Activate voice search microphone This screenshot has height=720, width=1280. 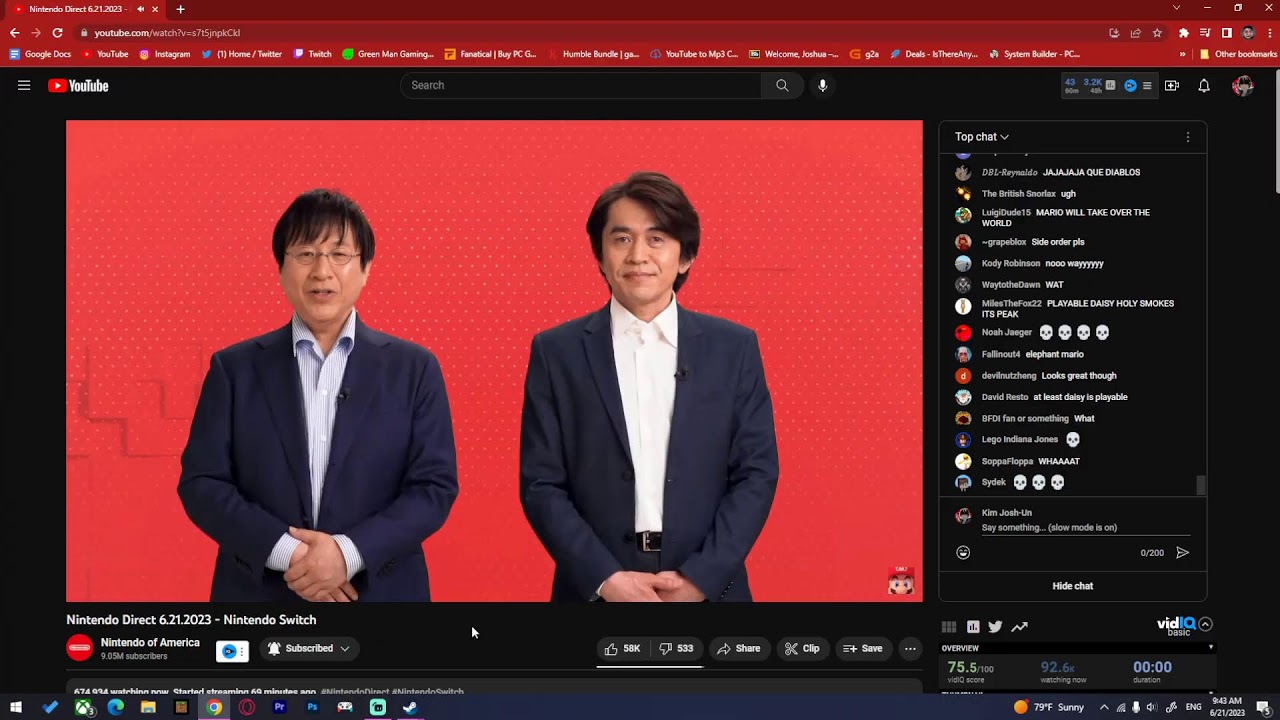click(823, 86)
